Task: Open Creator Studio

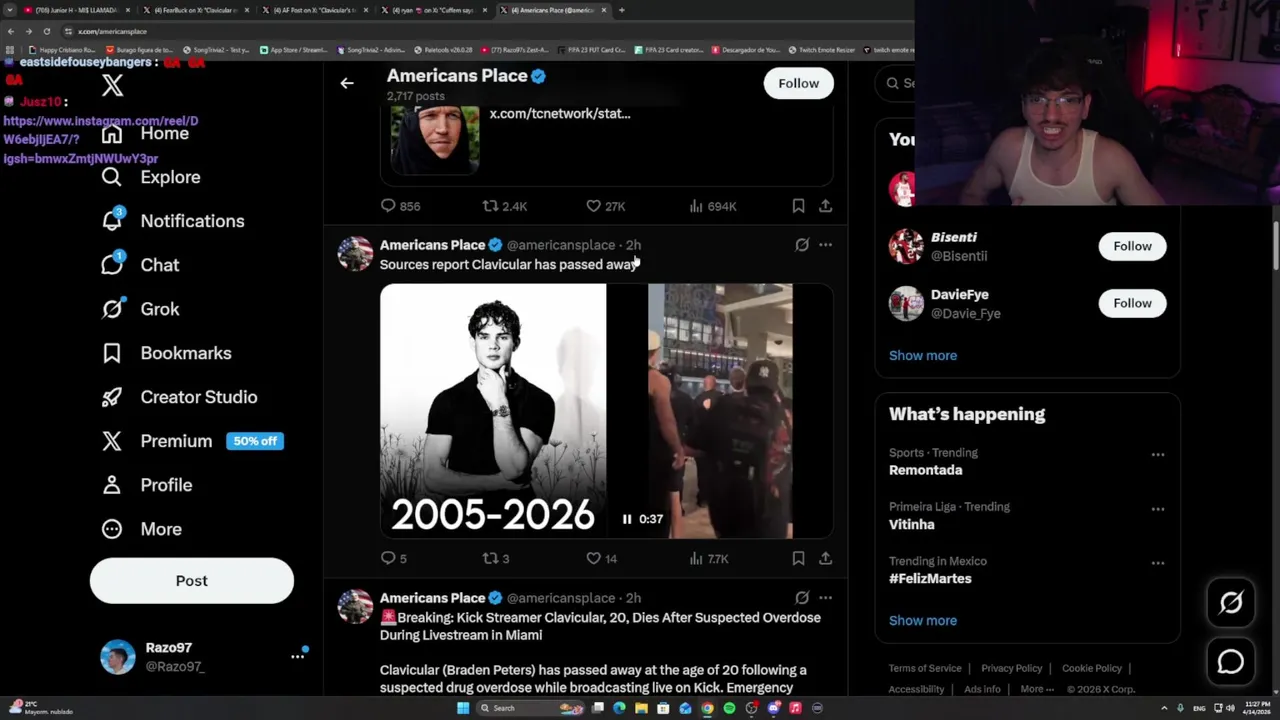Action: [x=179, y=397]
